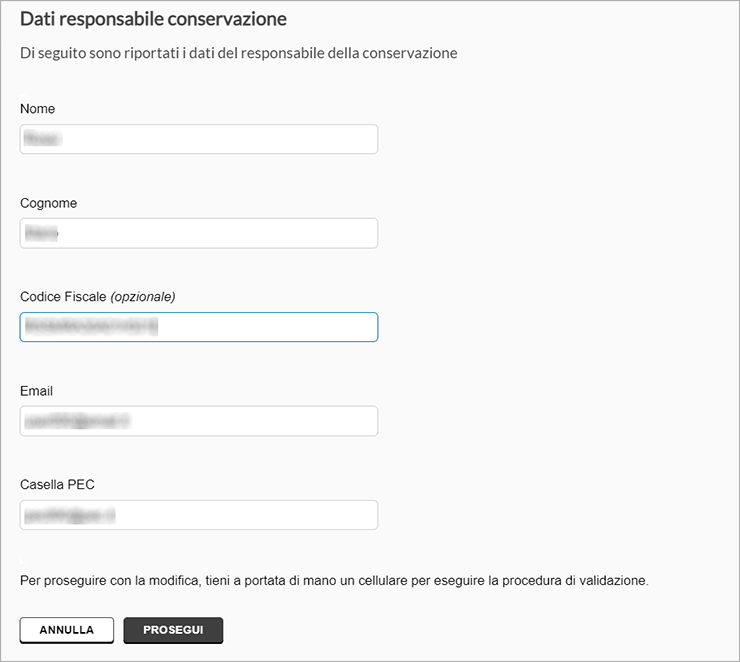Focus the Nome input field
The width and height of the screenshot is (740, 662).
coord(199,139)
